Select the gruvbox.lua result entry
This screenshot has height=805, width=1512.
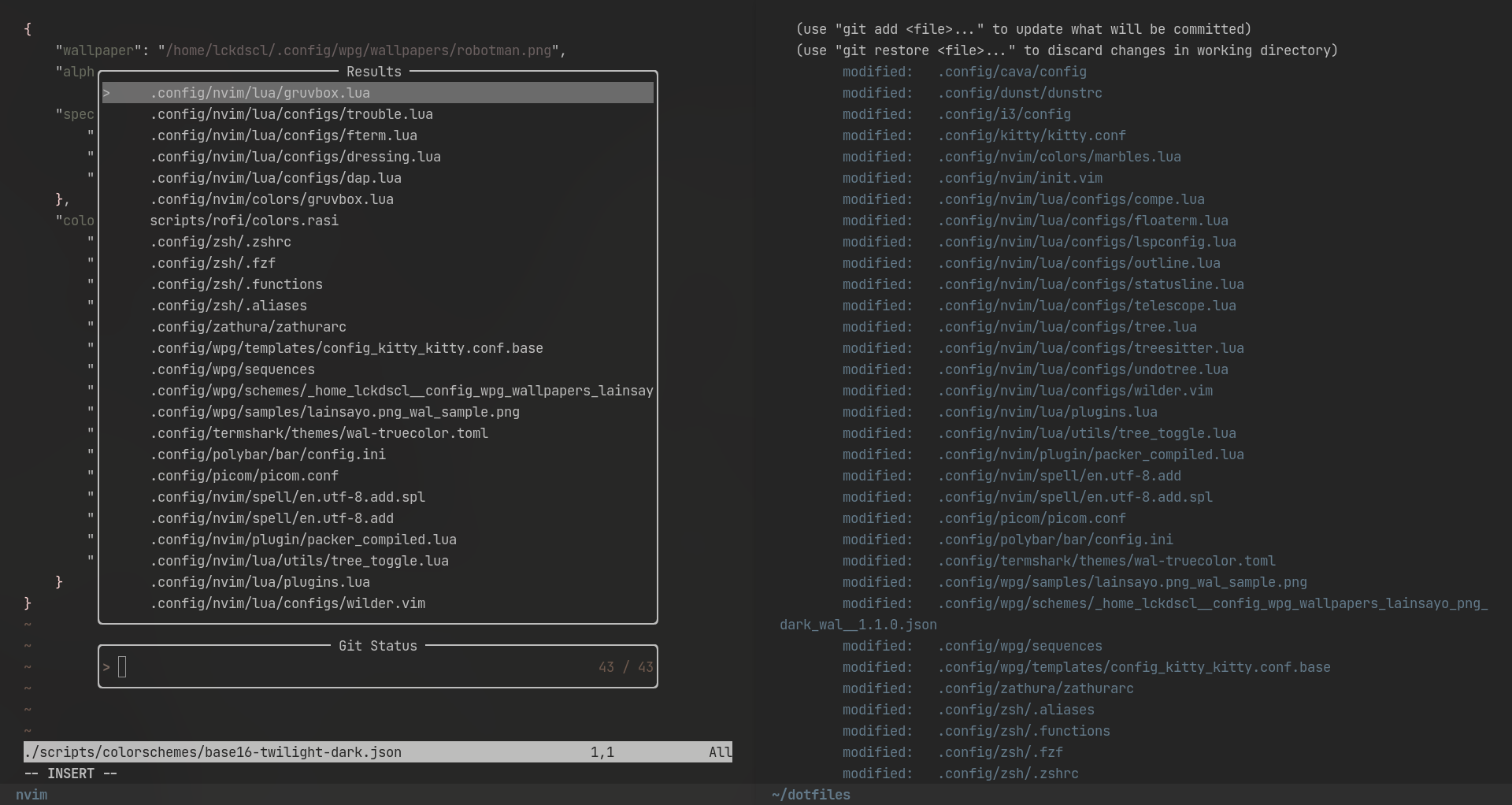click(260, 93)
